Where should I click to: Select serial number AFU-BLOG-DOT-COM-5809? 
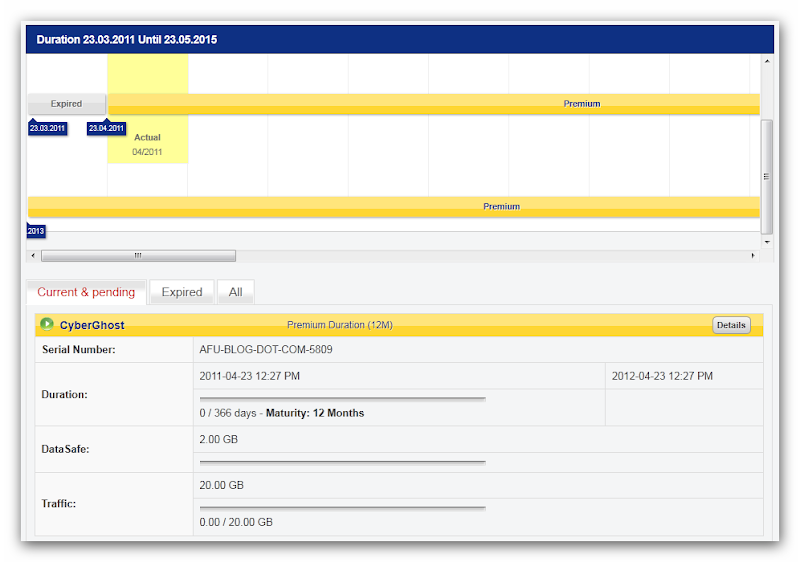click(266, 350)
